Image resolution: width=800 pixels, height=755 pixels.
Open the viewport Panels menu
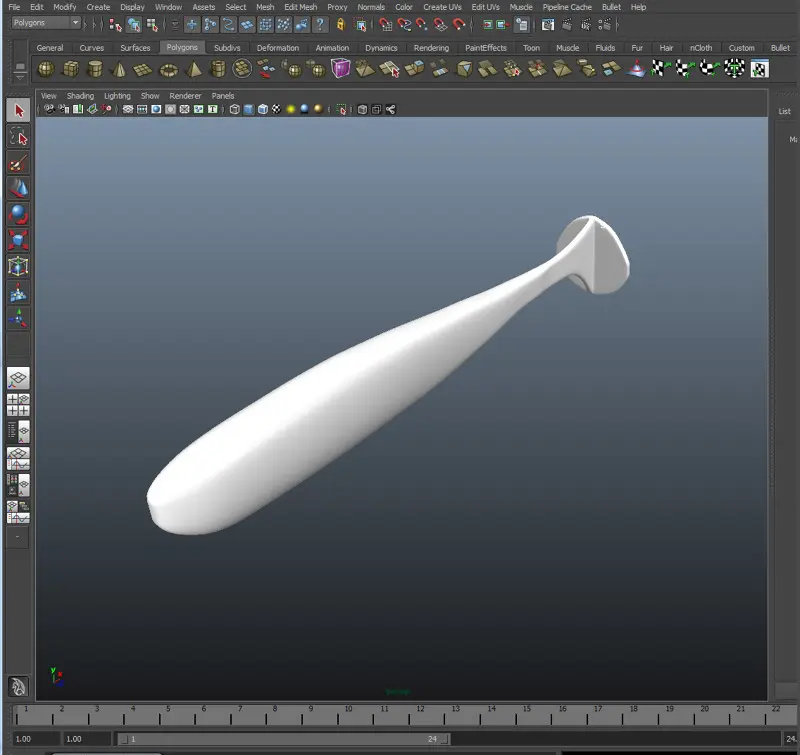pyautogui.click(x=222, y=96)
